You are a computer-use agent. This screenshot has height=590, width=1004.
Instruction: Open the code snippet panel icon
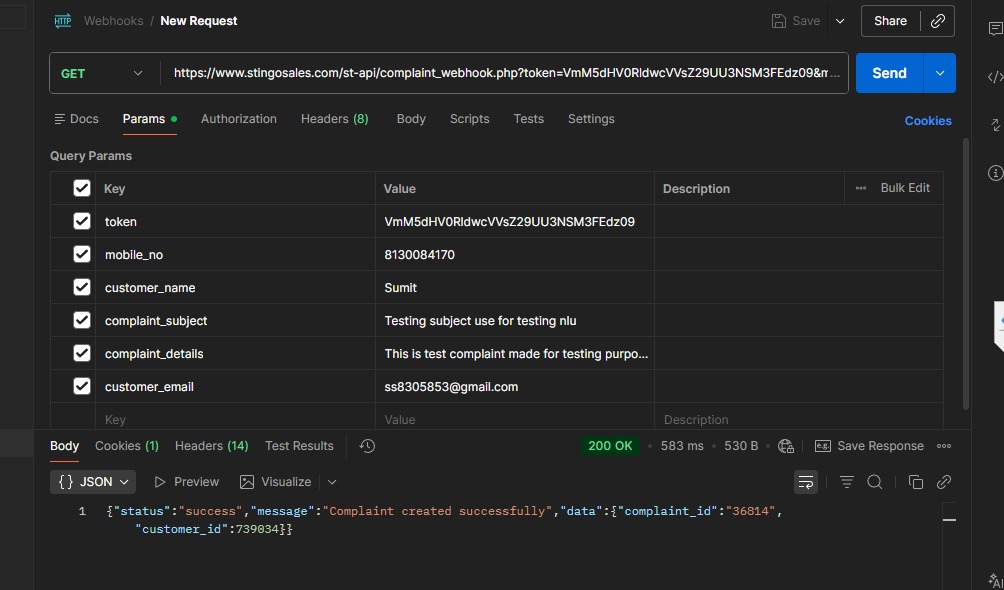995,77
